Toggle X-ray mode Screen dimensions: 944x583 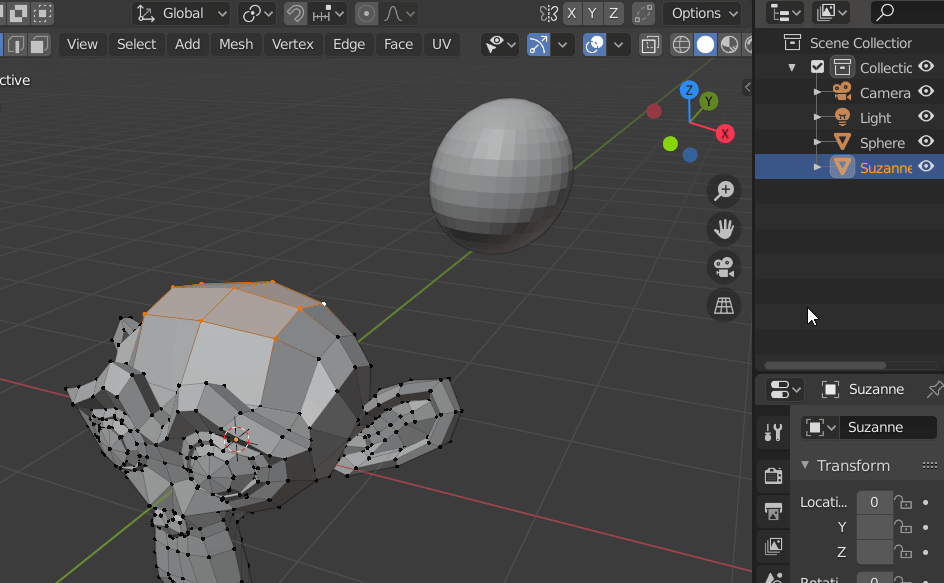[x=650, y=45]
